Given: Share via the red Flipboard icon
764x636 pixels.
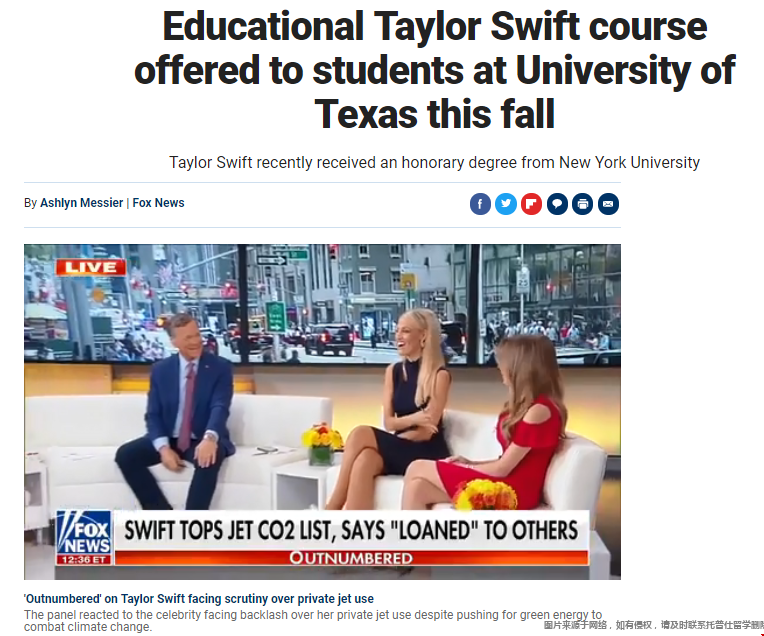Looking at the screenshot, I should [x=531, y=204].
